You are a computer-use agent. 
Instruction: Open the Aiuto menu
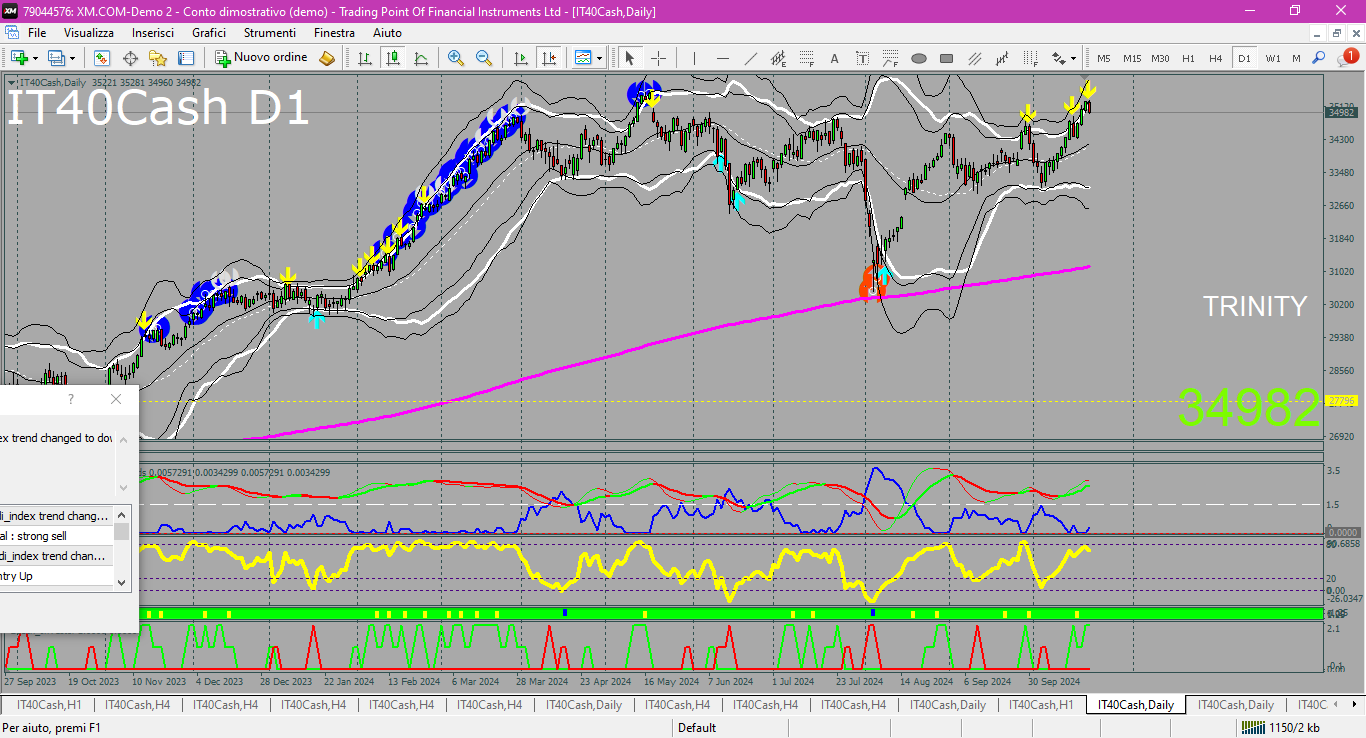(x=387, y=33)
